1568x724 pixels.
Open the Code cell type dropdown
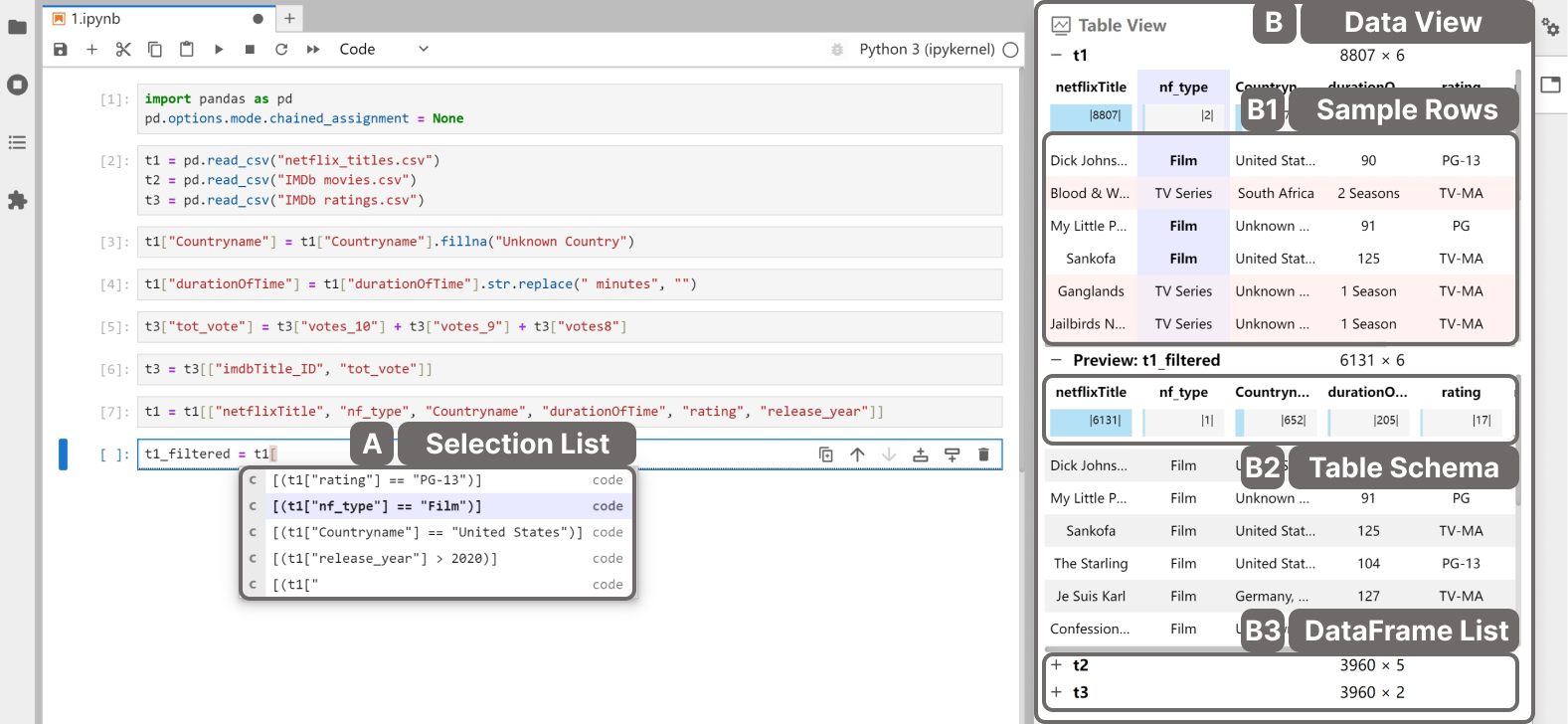point(383,49)
